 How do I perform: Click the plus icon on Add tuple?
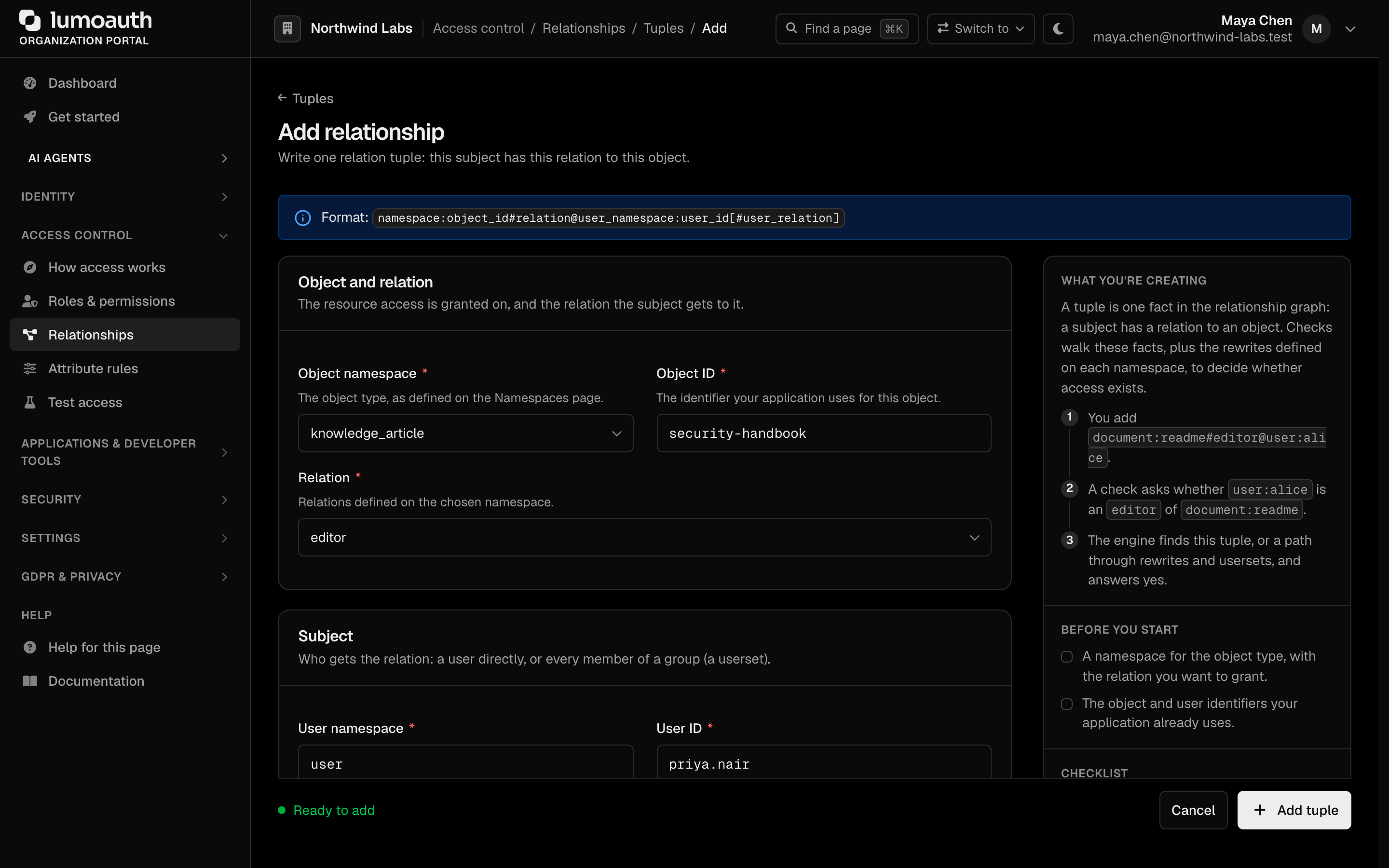click(1259, 810)
